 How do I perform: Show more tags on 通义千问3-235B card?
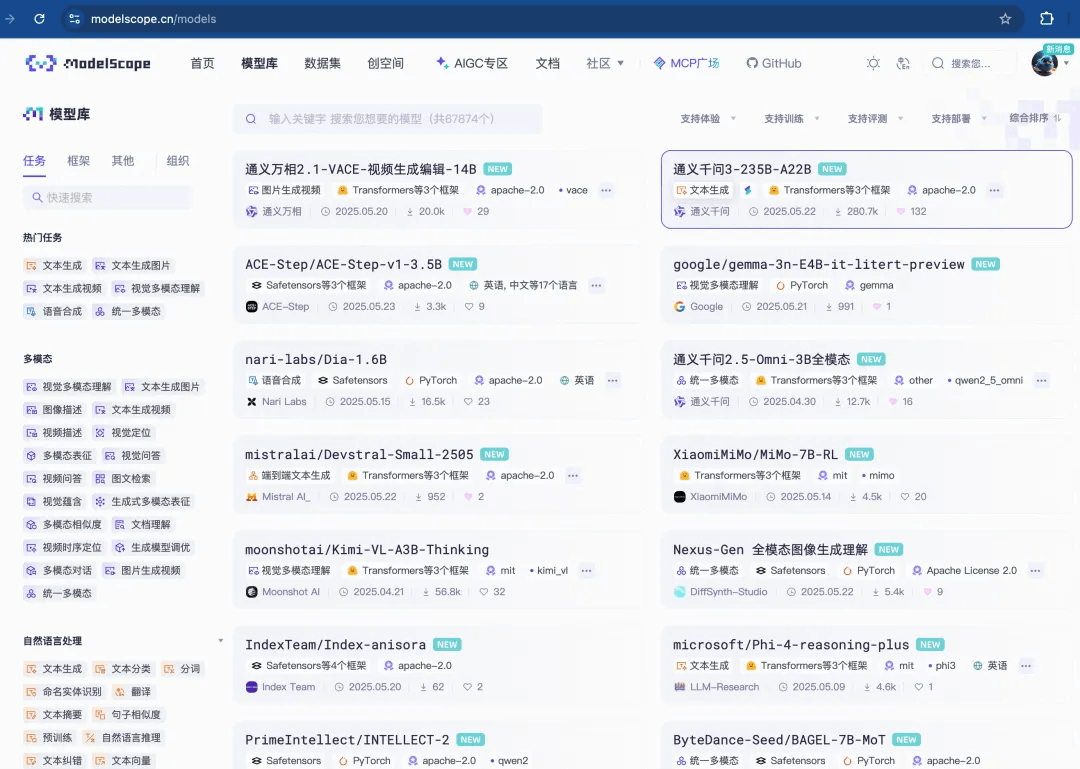pos(994,190)
